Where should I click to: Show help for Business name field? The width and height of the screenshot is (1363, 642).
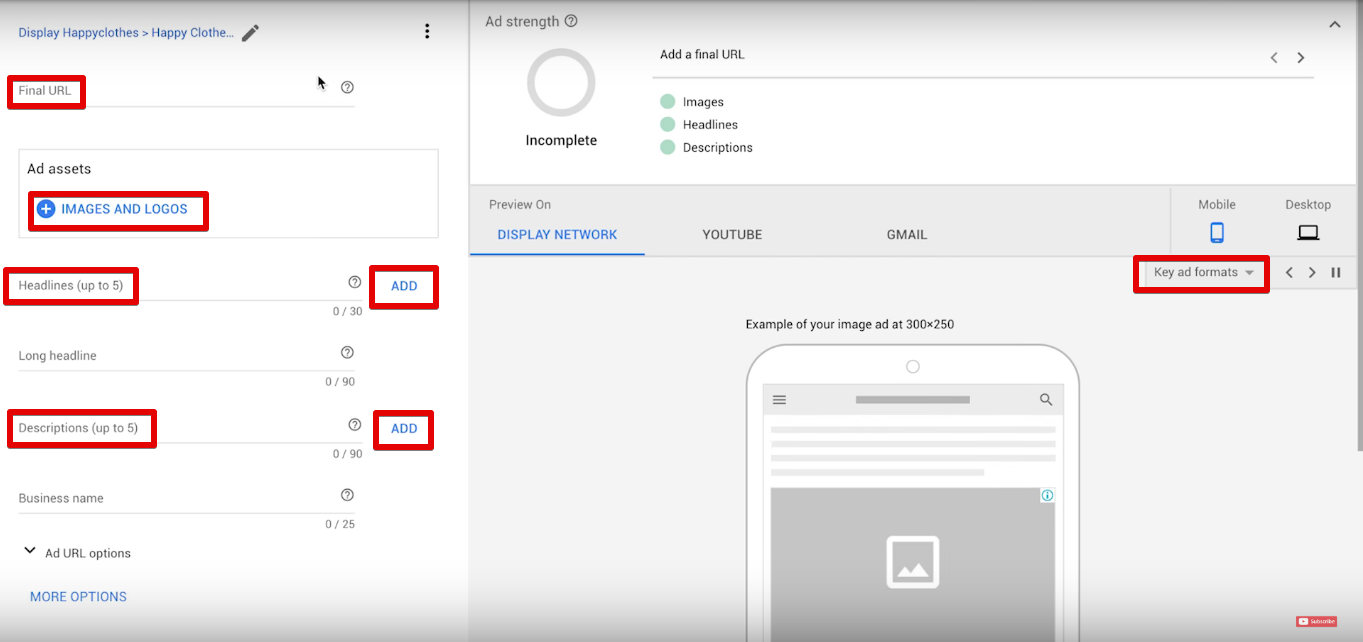(347, 495)
